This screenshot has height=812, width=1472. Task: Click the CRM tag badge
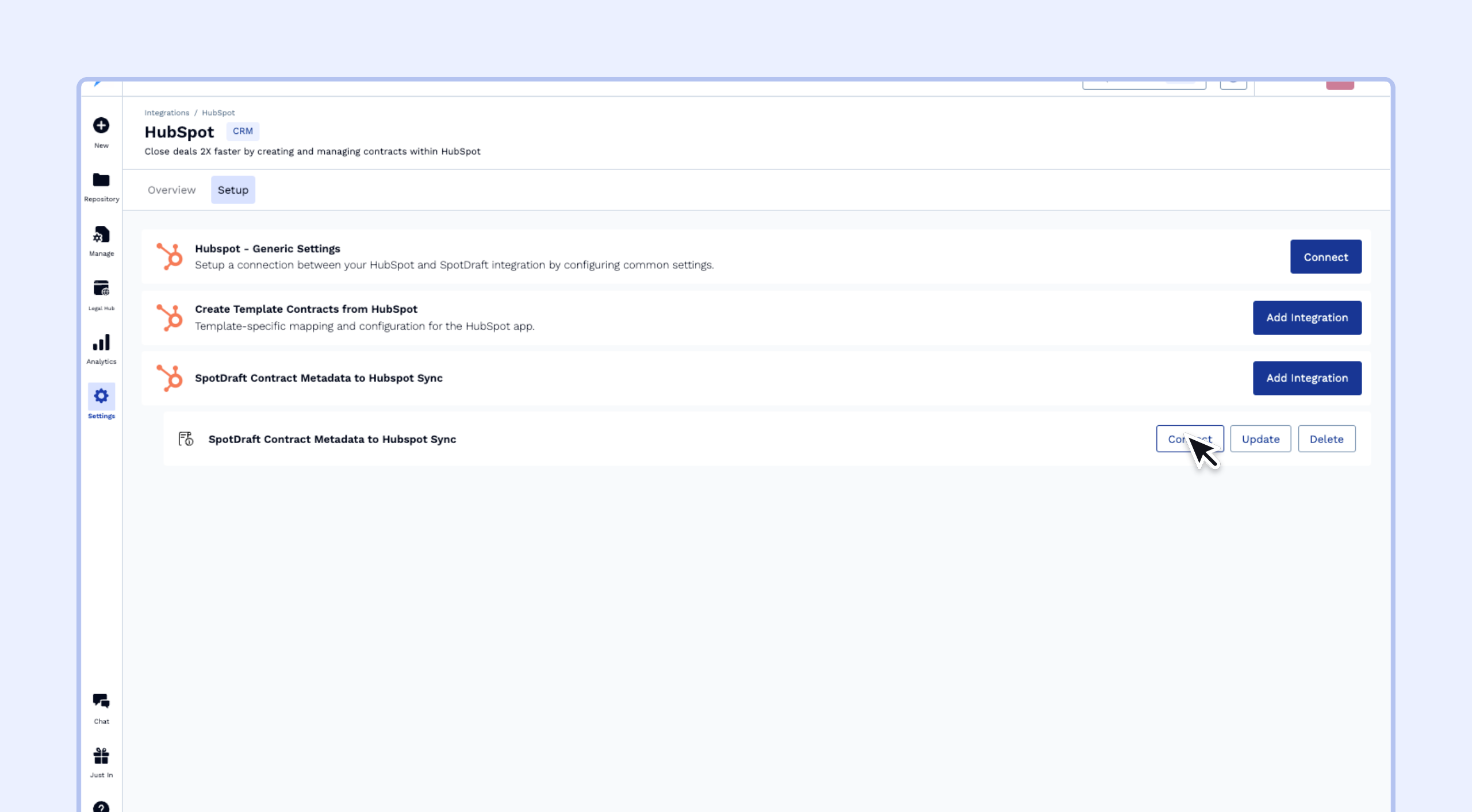click(x=243, y=131)
